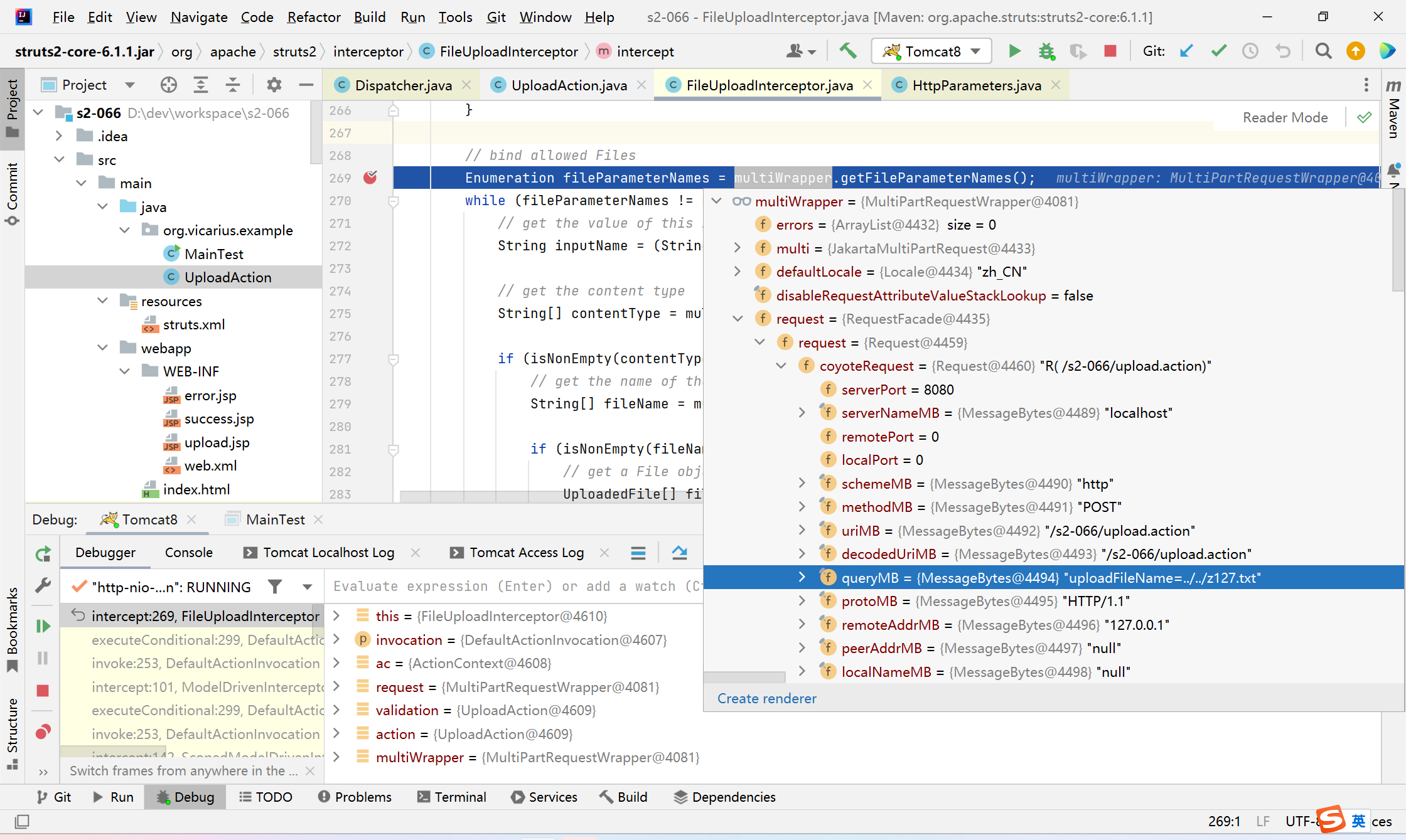The height and width of the screenshot is (840, 1406).
Task: Click Select Opened File crosshair icon
Action: [x=168, y=85]
